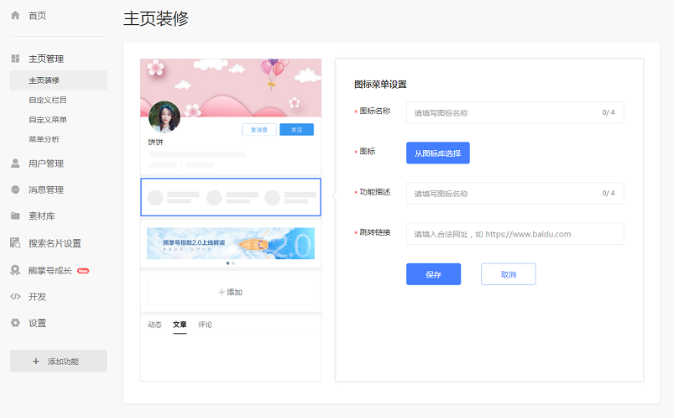Click the first carousel dot under banner
Screen dimensions: 675x418
coord(228,263)
